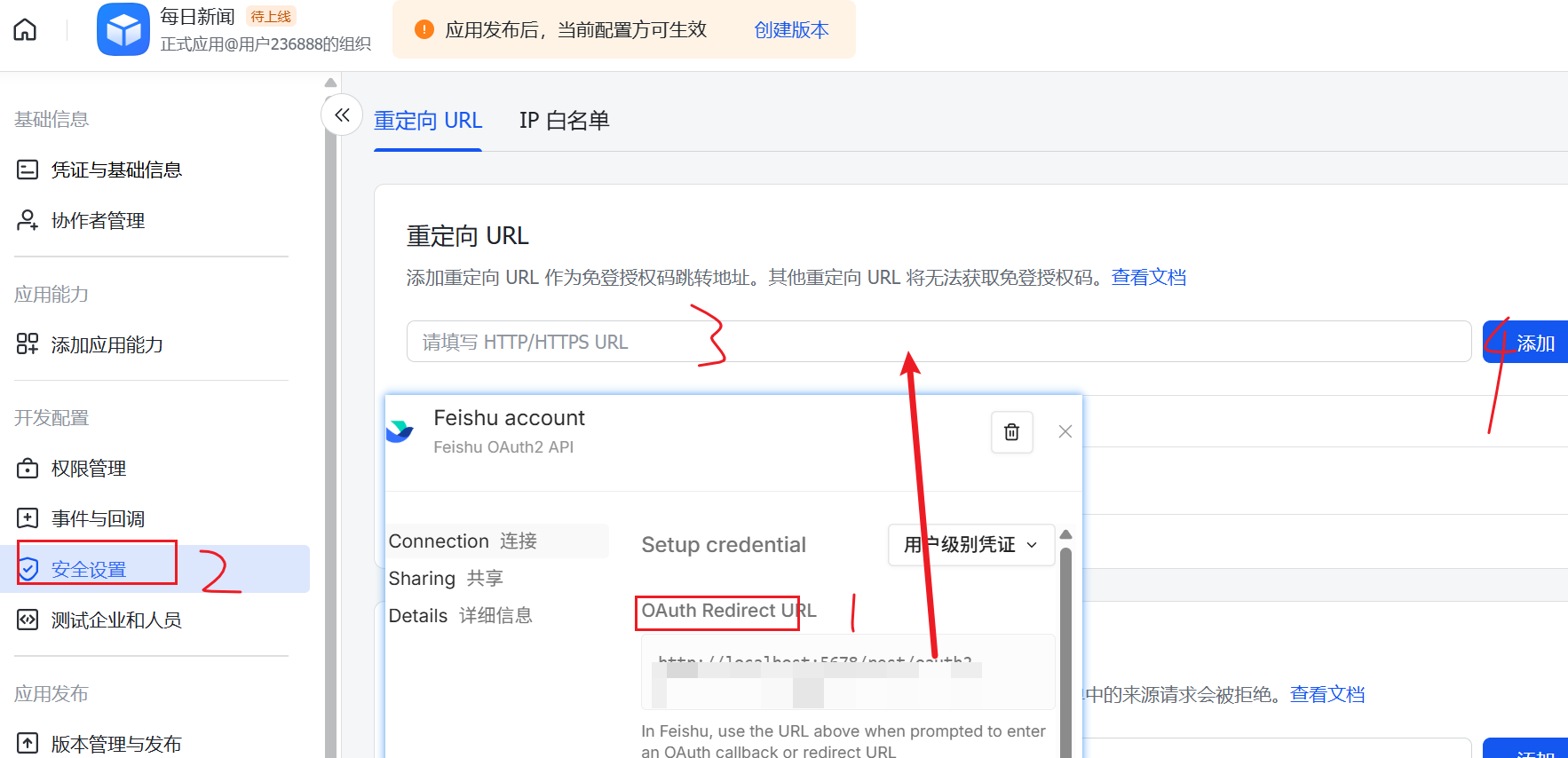
Task: Click the orange warning icon in banner
Action: tap(424, 29)
